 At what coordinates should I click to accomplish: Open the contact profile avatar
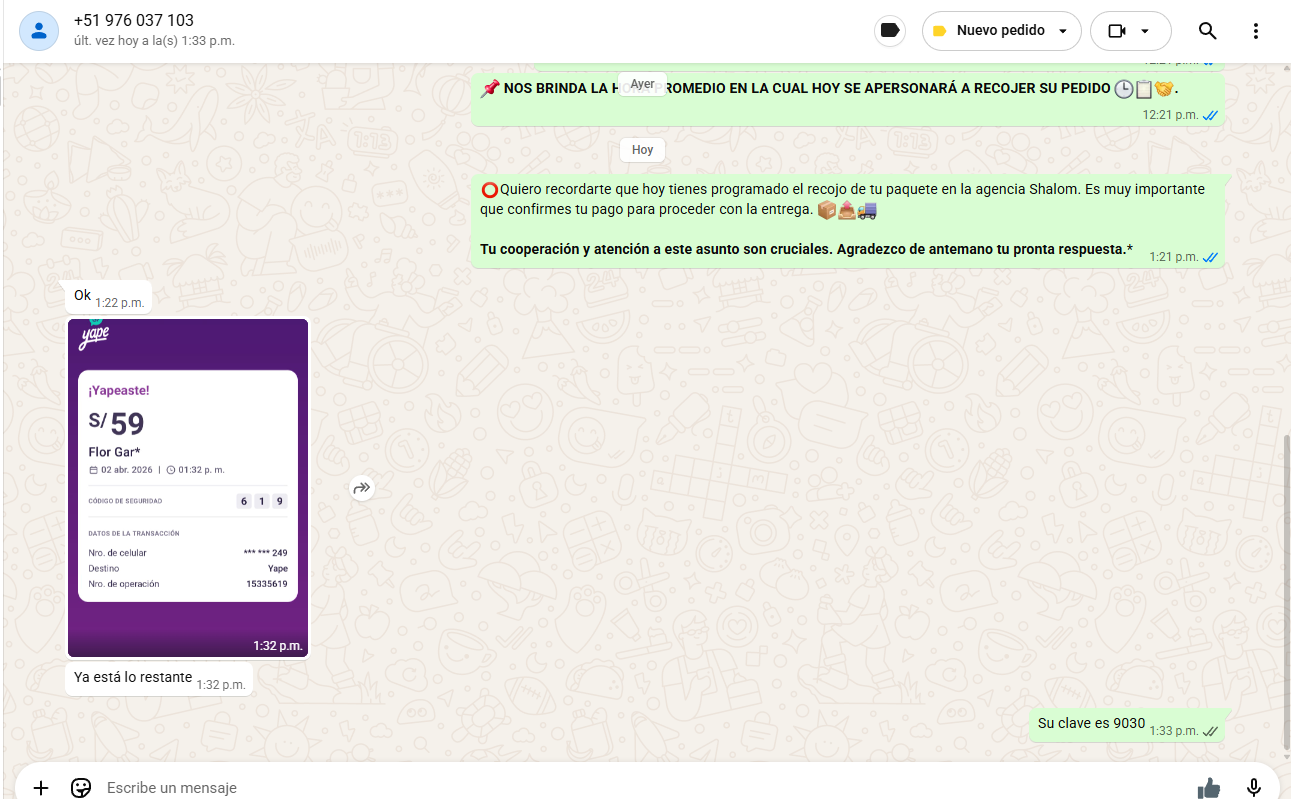[x=38, y=30]
